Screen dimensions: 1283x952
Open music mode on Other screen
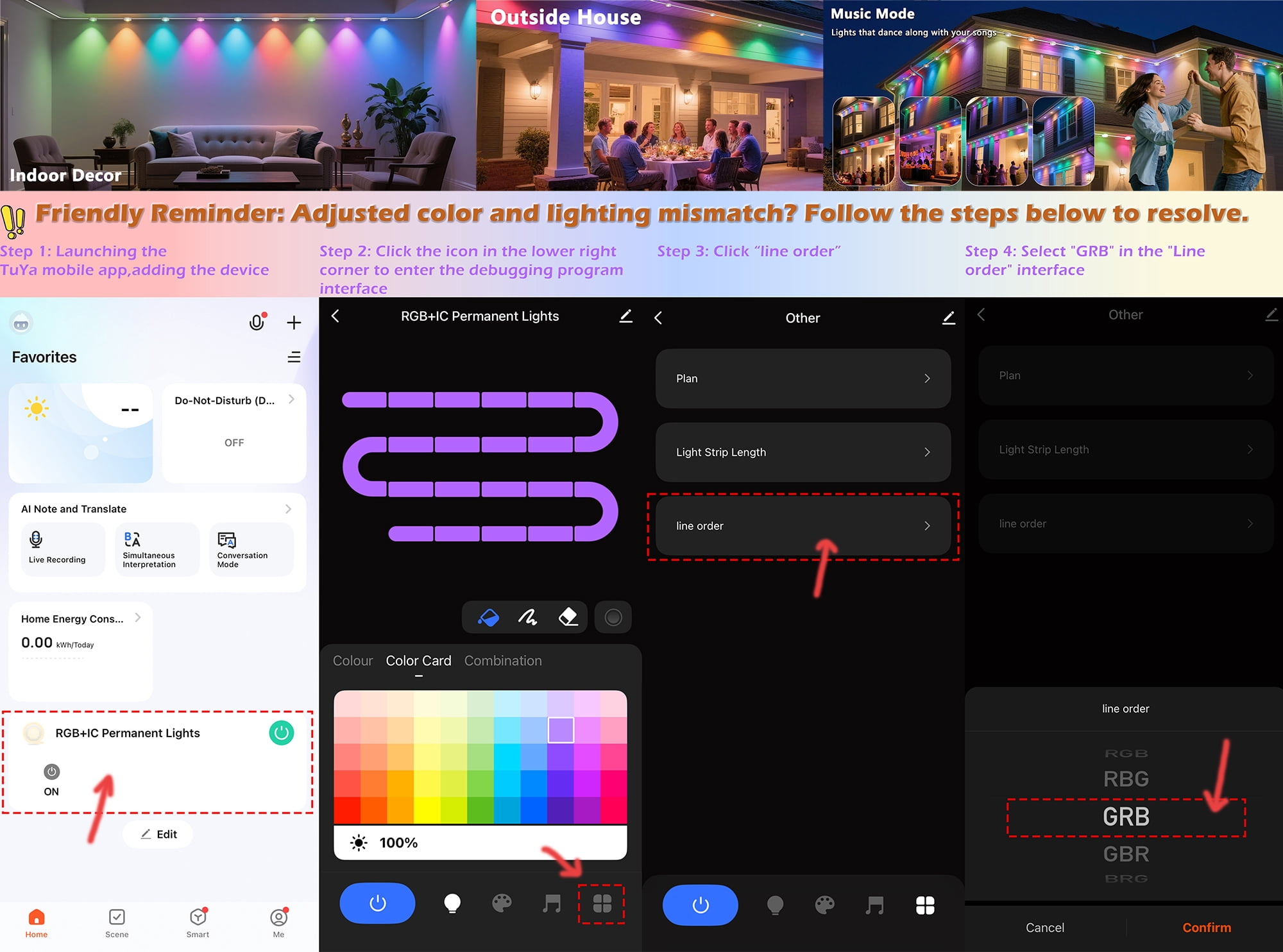(875, 905)
